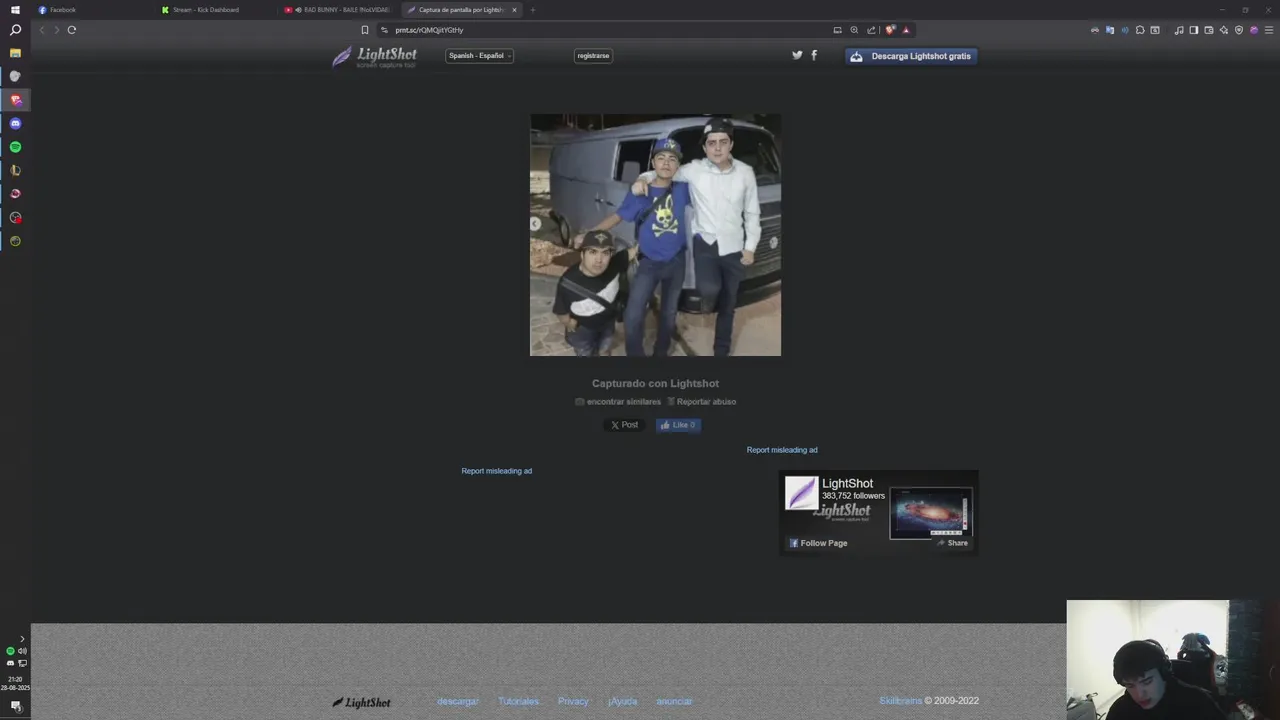Go forward to the next page
This screenshot has height=720, width=1280.
coord(57,30)
